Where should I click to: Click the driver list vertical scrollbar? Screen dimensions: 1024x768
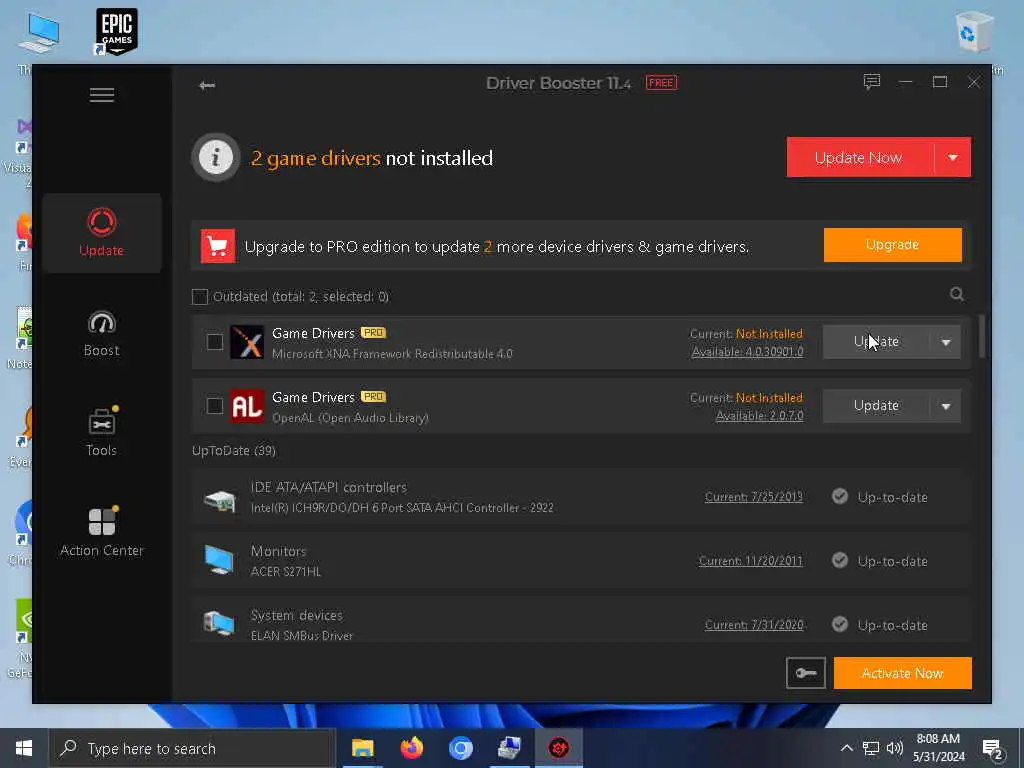(x=981, y=336)
